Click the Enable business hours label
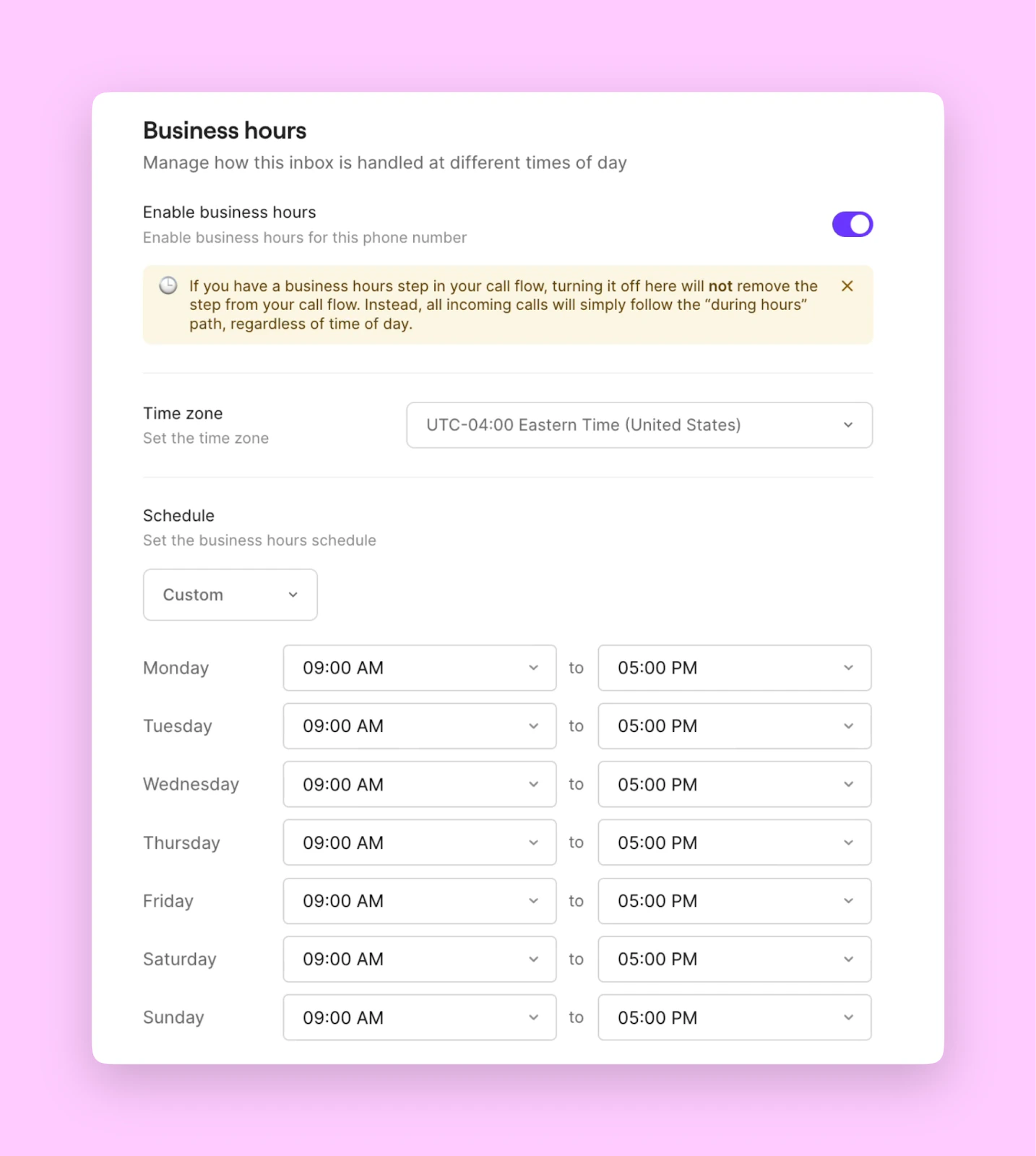The width and height of the screenshot is (1036, 1156). coord(230,212)
